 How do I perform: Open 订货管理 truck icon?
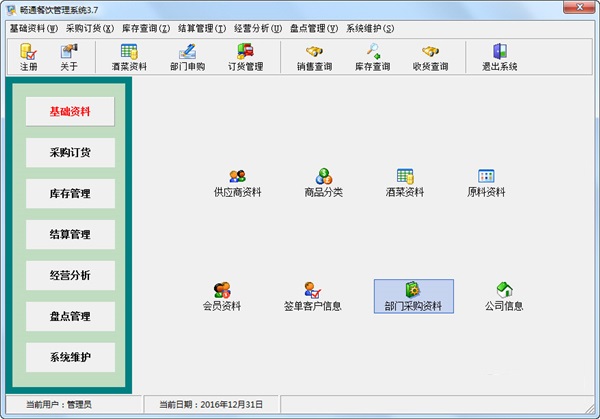[246, 57]
